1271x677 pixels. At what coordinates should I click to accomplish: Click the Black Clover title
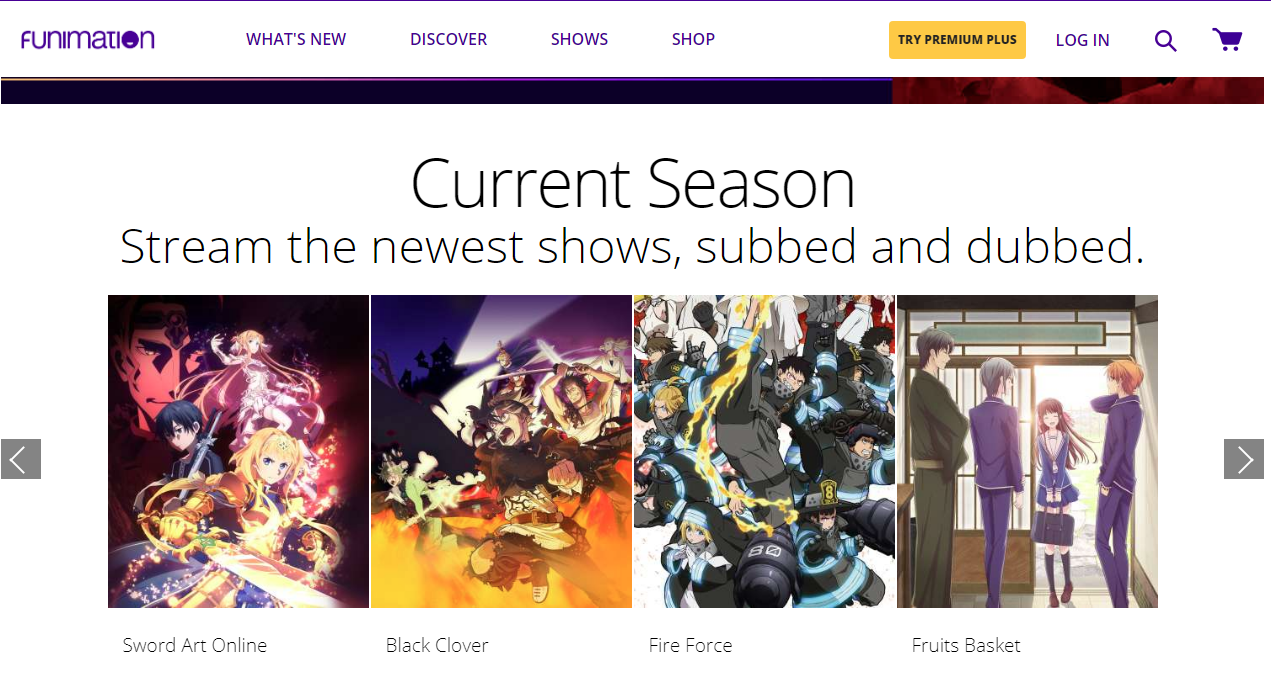(x=437, y=645)
